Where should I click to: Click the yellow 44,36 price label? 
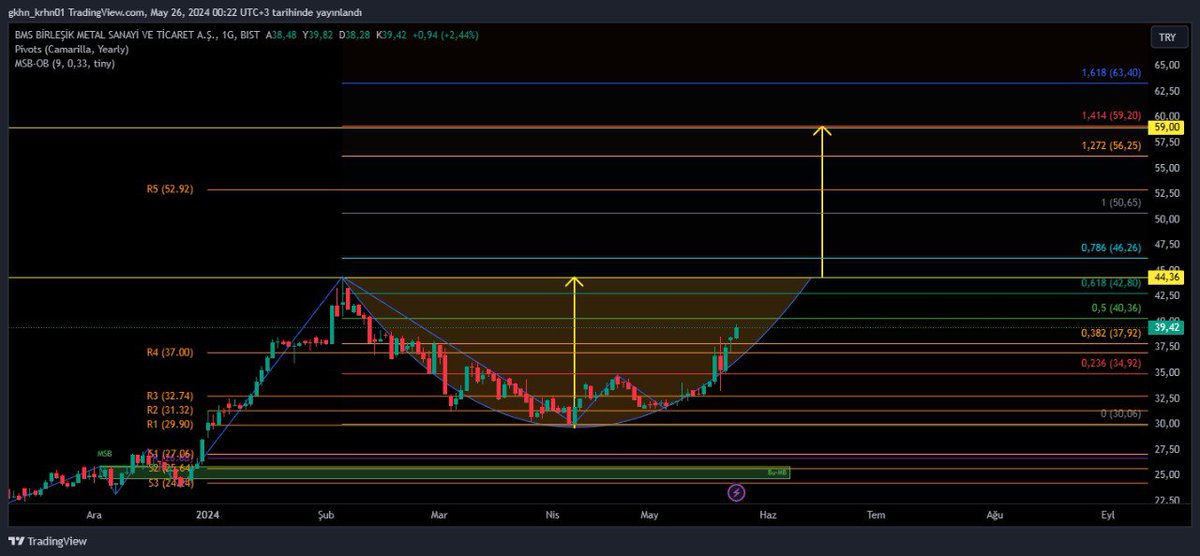point(1167,277)
